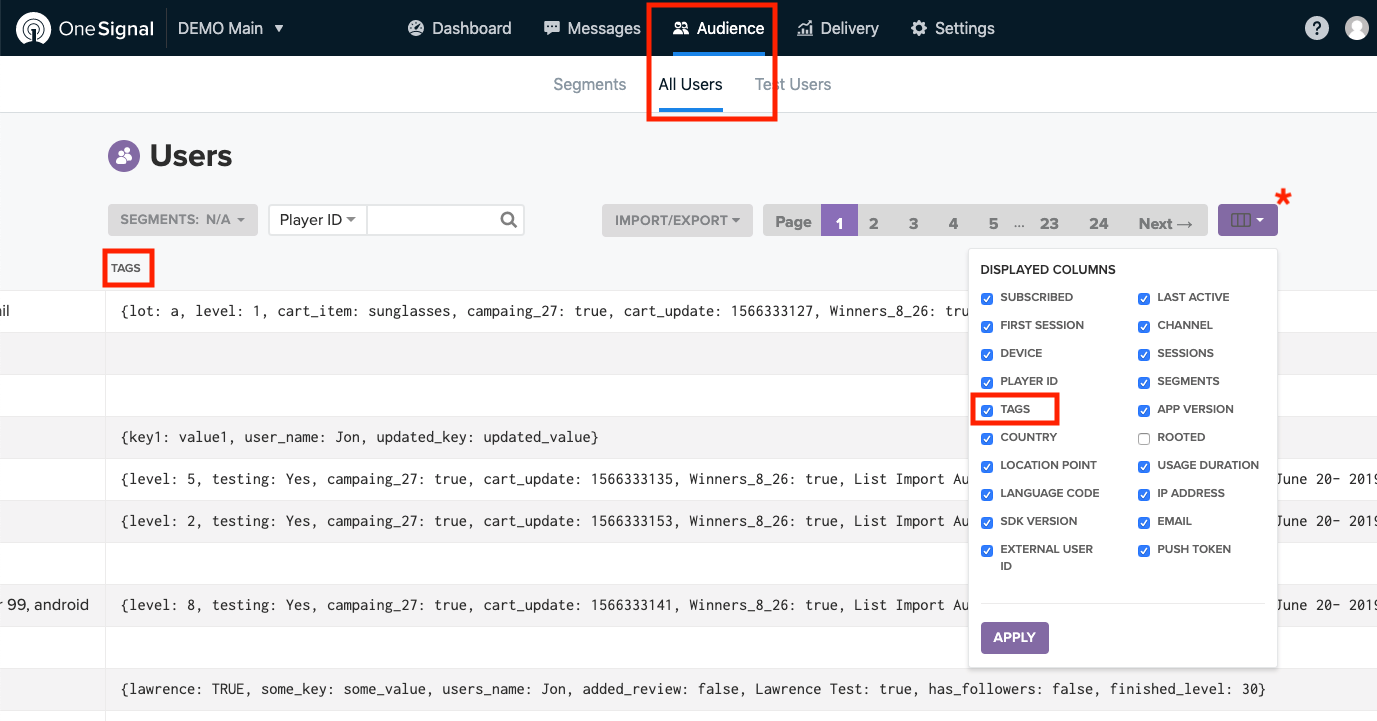1377x721 pixels.
Task: Uncheck the SEGMENTS column checkbox
Action: tap(1144, 382)
